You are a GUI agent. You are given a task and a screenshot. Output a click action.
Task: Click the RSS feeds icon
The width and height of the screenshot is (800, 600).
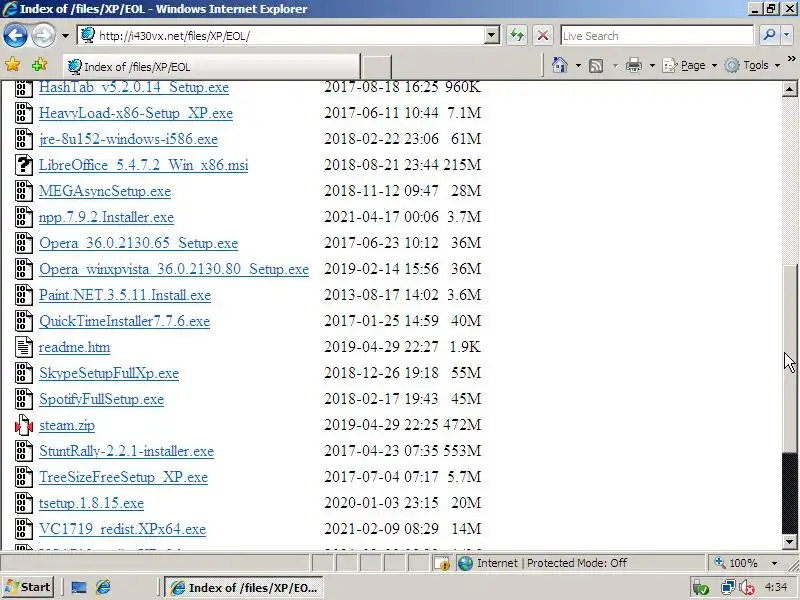tap(596, 65)
